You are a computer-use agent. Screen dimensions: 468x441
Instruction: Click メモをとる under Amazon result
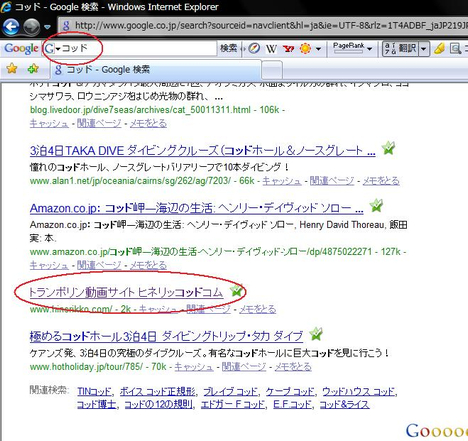click(x=148, y=265)
